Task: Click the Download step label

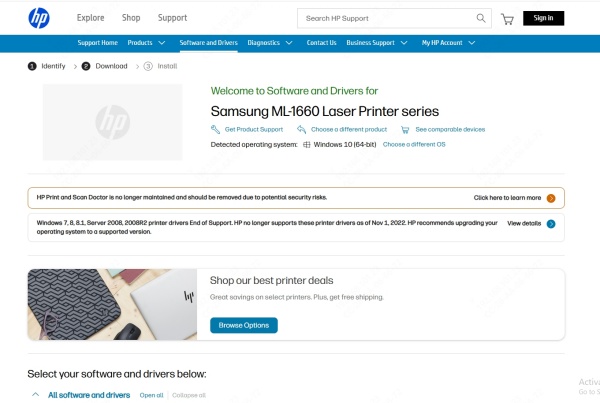Action: pyautogui.click(x=111, y=66)
